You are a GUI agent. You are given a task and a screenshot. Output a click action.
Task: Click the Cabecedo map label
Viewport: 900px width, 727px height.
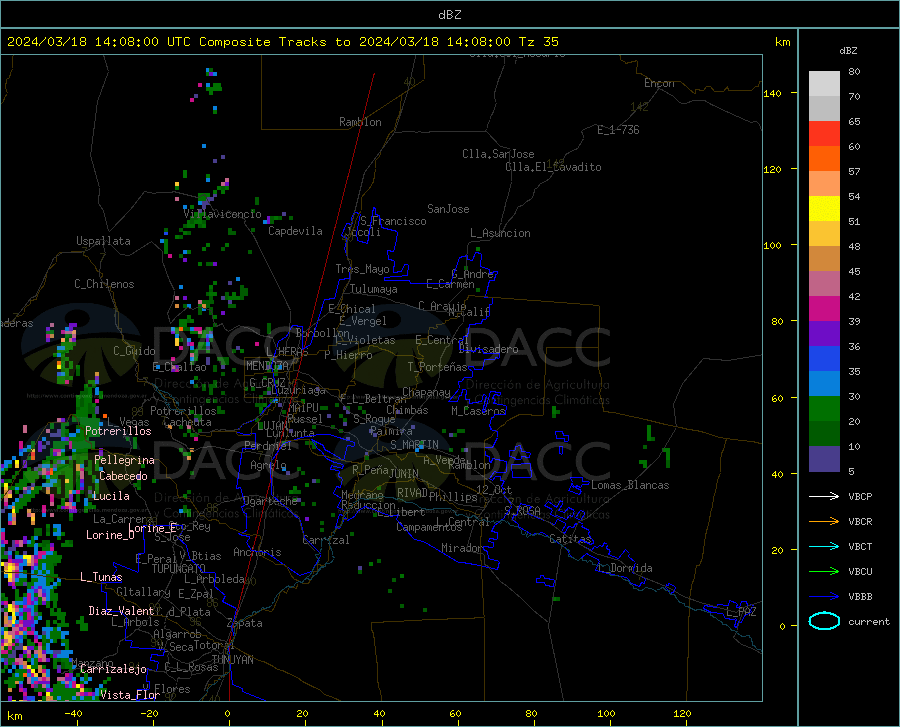(123, 476)
